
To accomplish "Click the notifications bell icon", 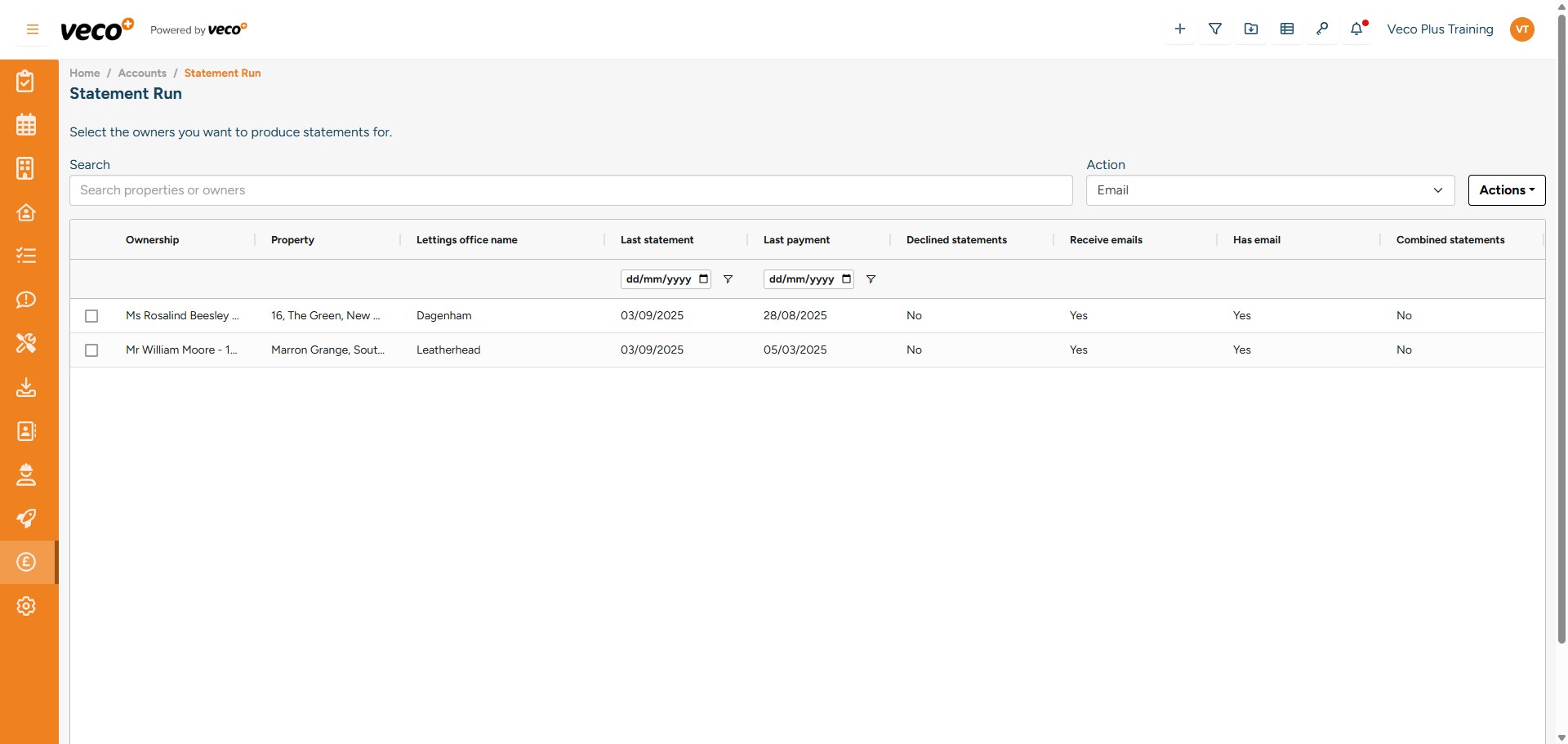I will tap(1358, 29).
